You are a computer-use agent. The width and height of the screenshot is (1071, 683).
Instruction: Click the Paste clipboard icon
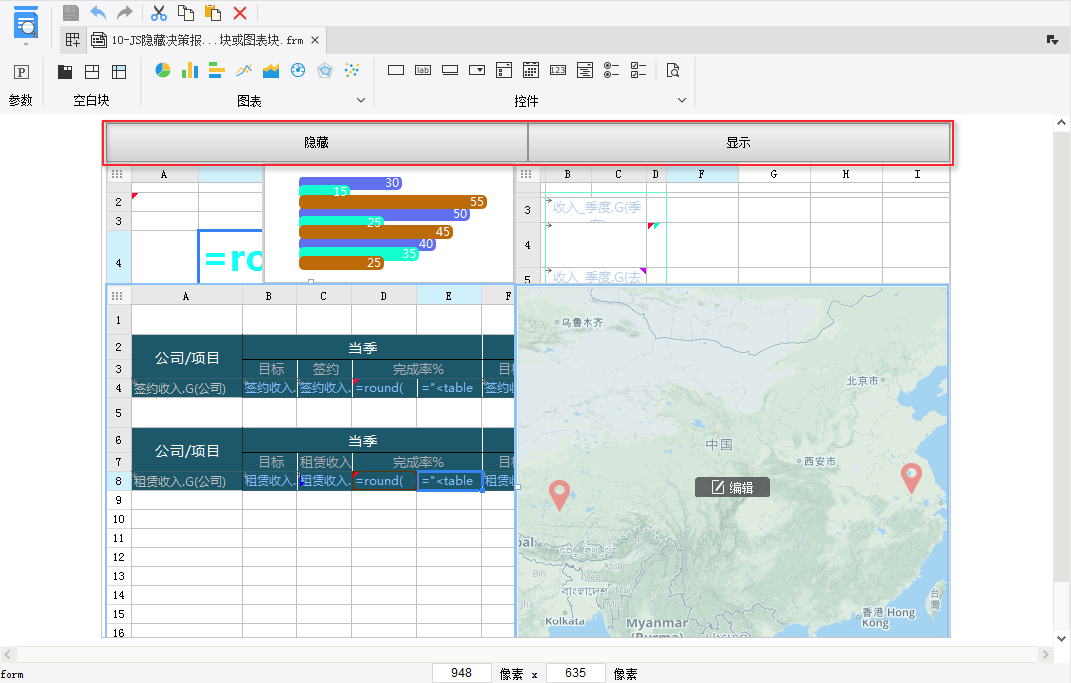tap(212, 13)
